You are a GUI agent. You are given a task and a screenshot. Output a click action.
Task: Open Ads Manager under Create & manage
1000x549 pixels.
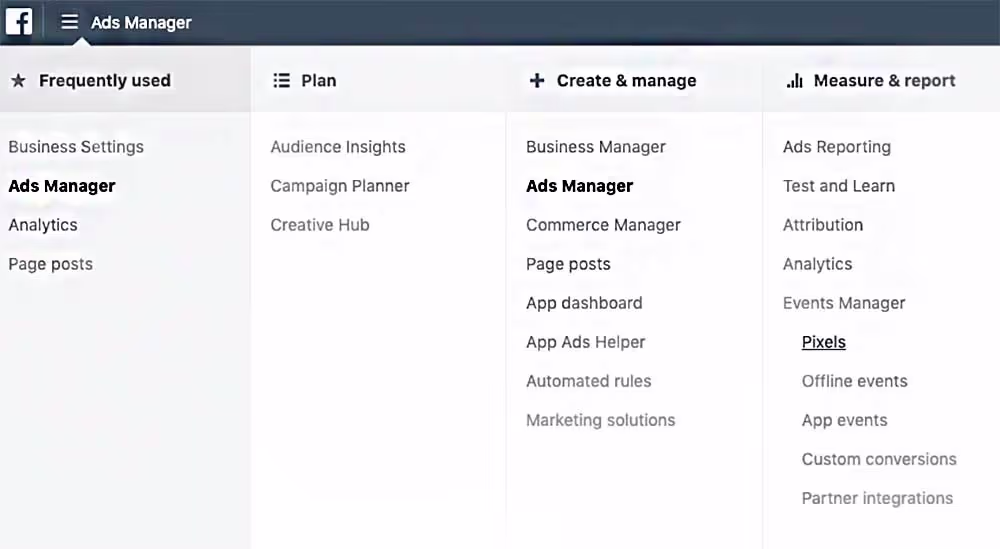tap(580, 186)
